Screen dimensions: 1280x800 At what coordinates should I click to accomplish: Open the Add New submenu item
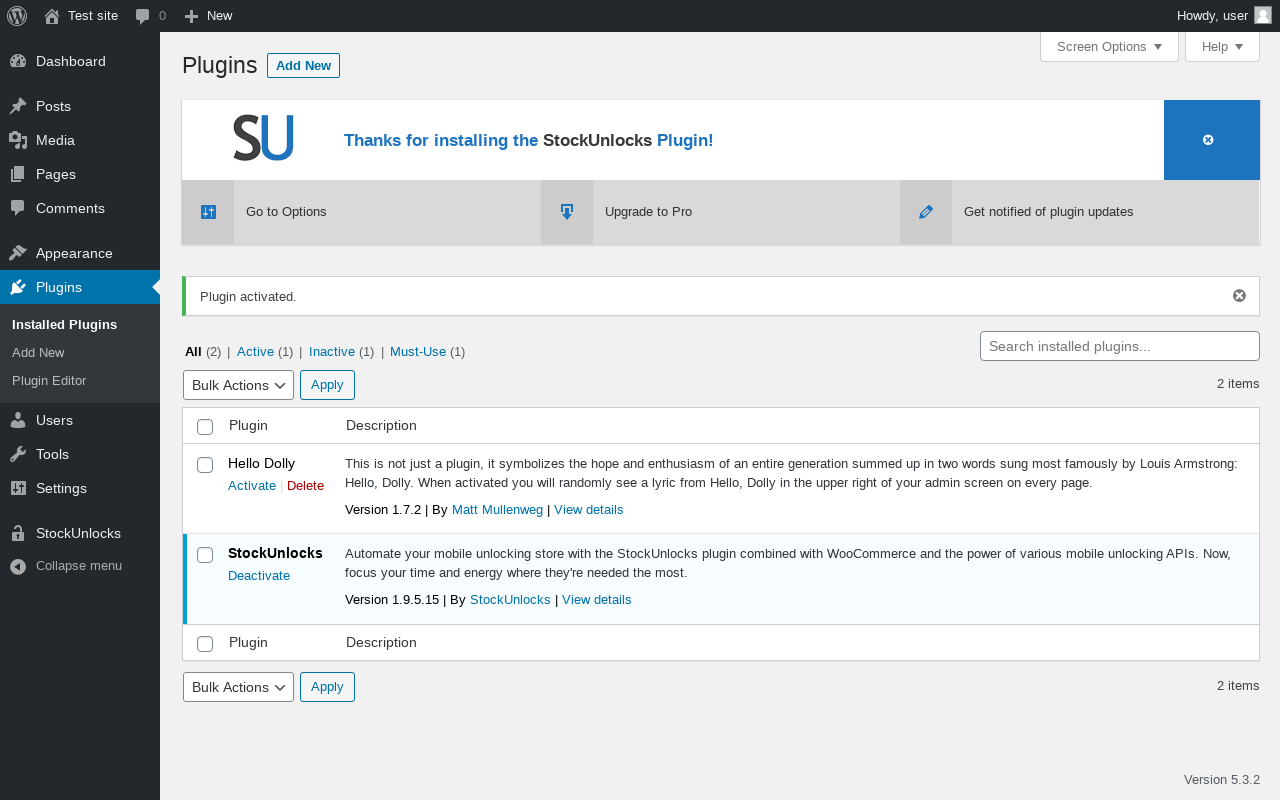[38, 353]
